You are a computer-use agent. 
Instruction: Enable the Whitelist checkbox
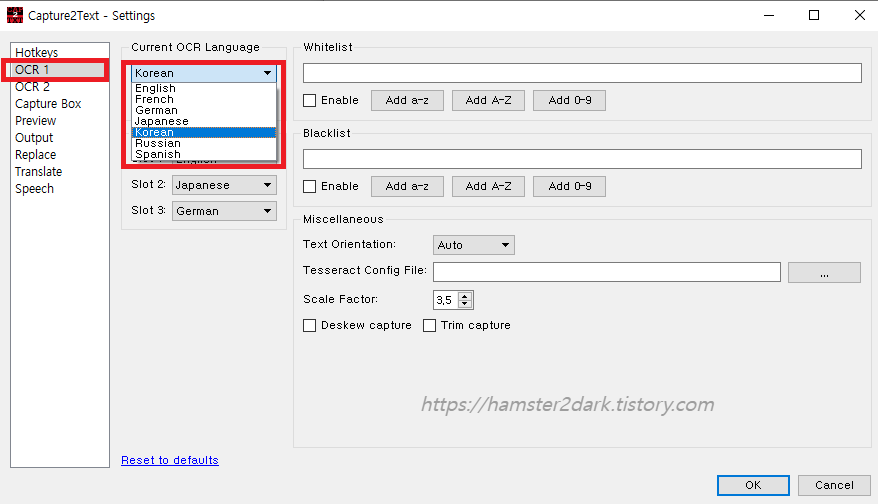click(x=310, y=100)
